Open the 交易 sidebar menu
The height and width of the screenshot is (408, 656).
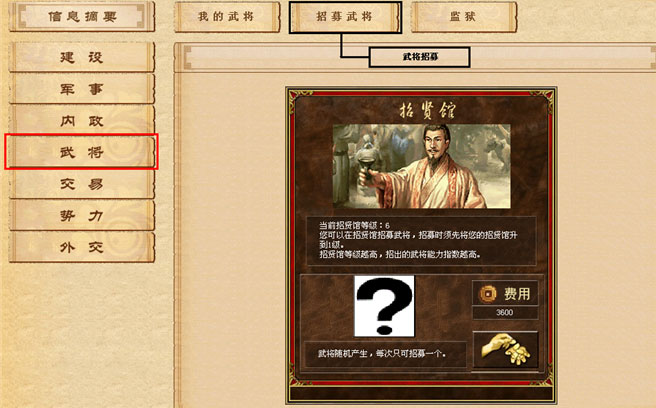click(82, 184)
